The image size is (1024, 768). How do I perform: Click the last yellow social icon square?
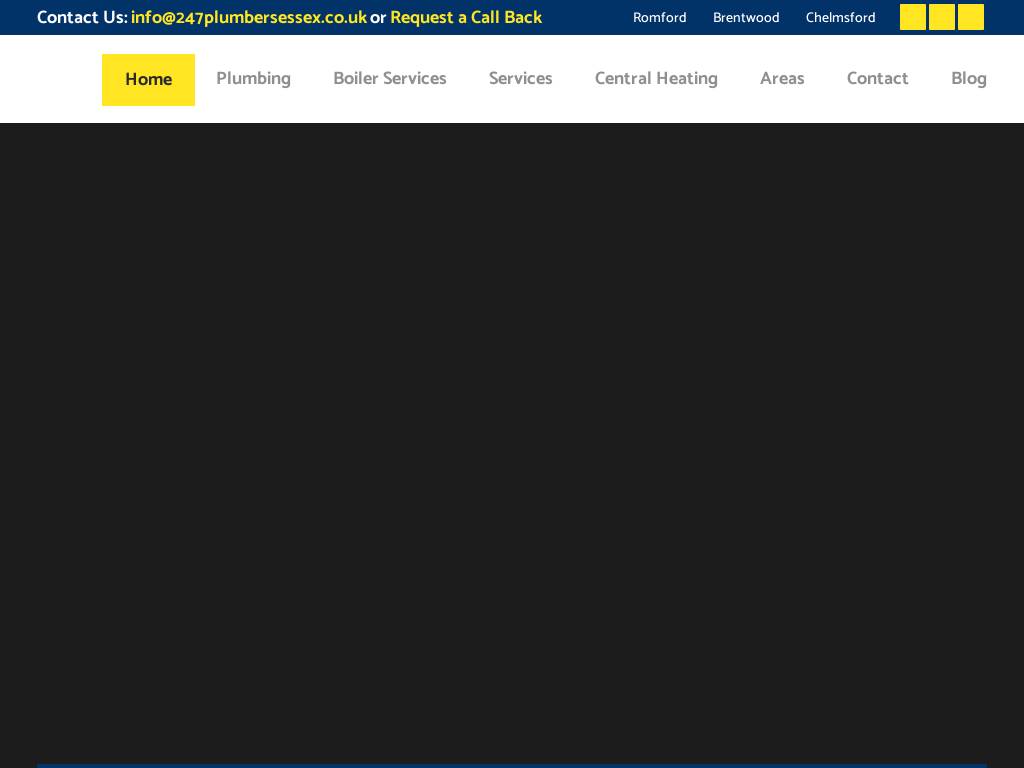(x=970, y=17)
